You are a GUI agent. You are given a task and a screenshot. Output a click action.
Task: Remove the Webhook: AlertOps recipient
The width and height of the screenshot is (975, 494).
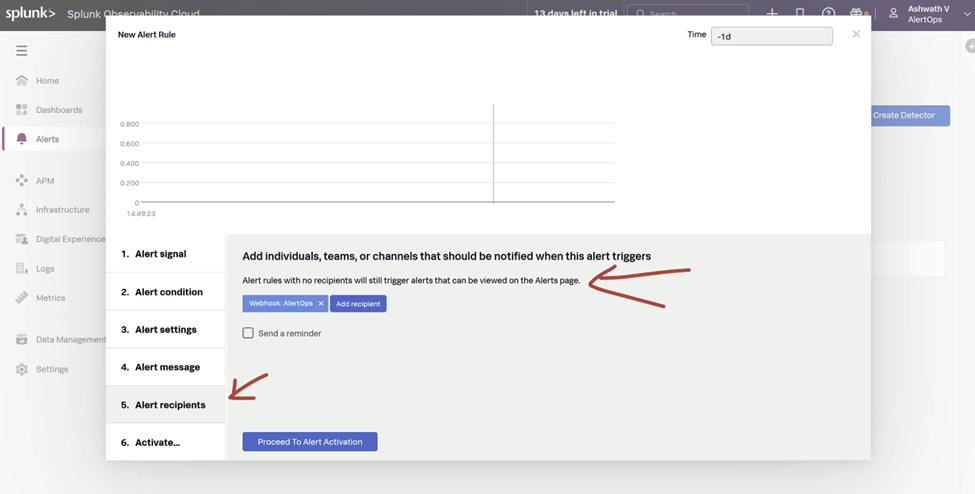click(321, 303)
